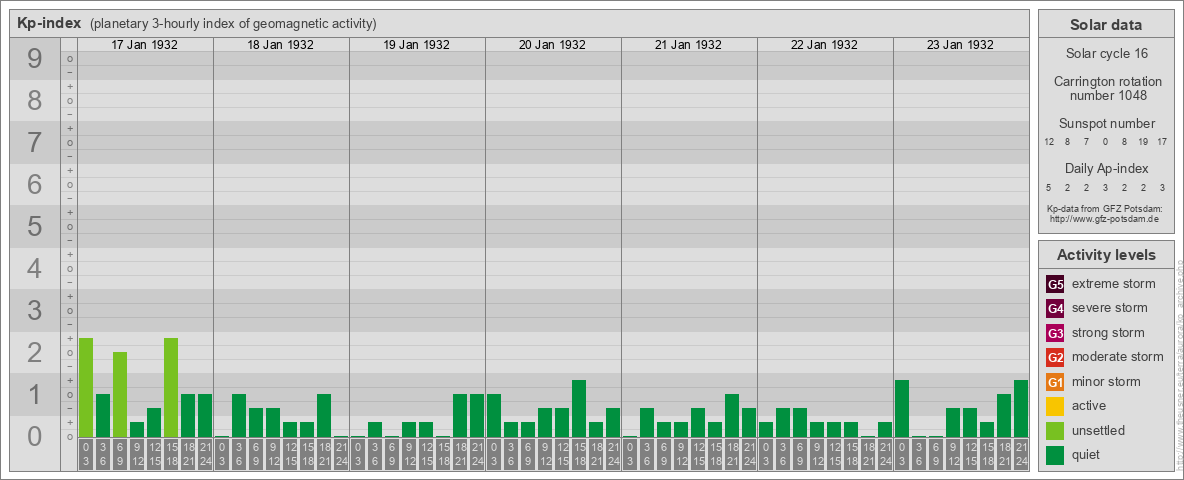The height and width of the screenshot is (480, 1184).
Task: Click the 23 Jan 0-3h green bar
Action: [902, 409]
